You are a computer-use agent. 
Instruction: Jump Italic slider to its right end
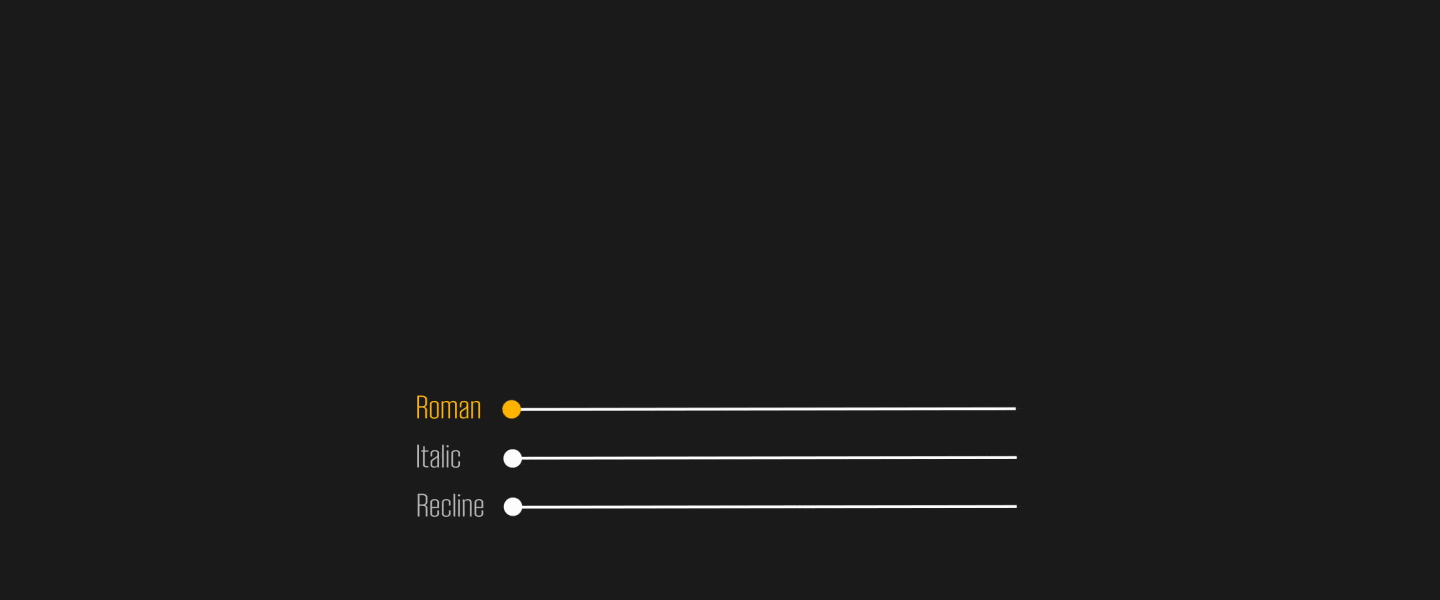point(1015,457)
